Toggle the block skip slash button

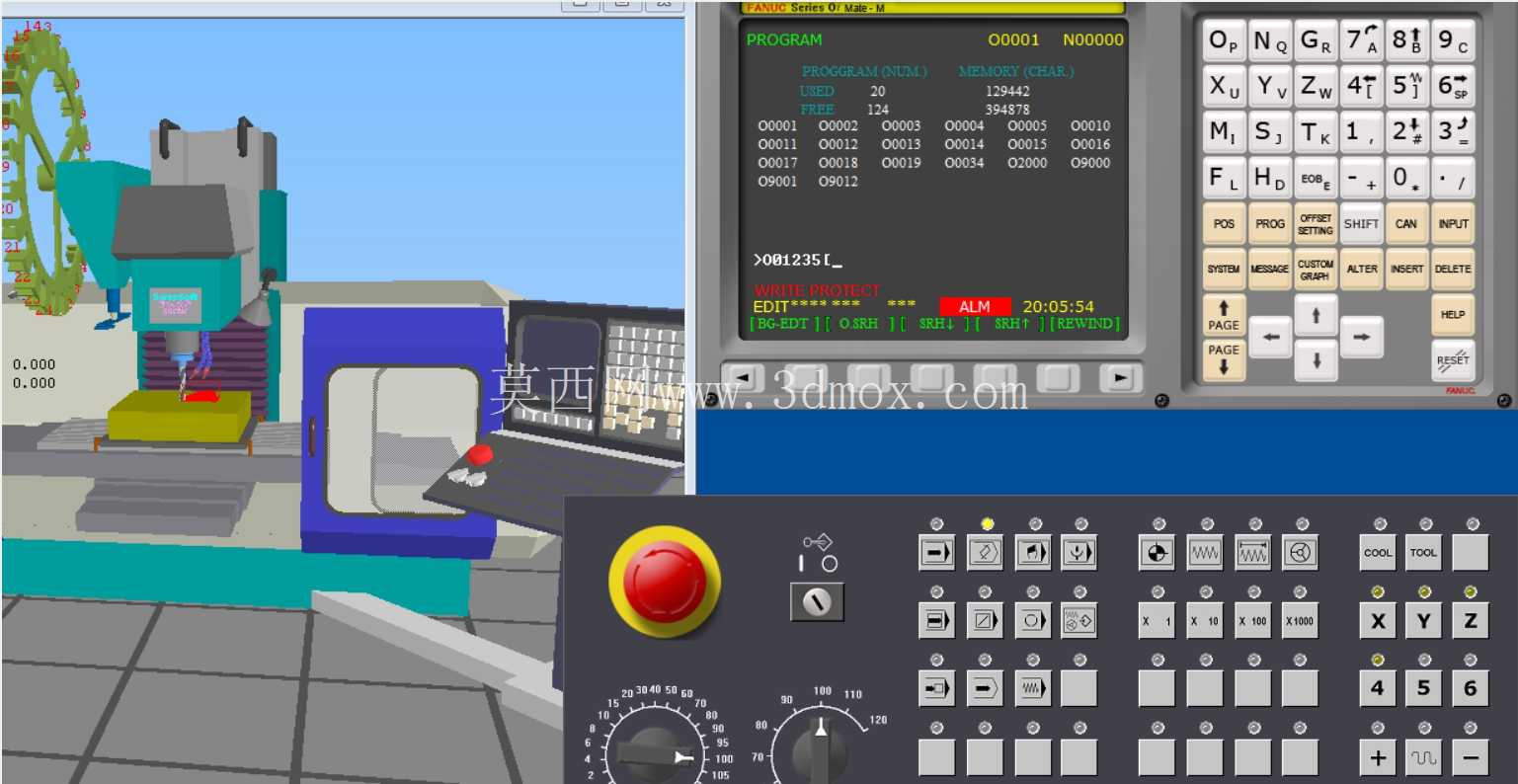tap(985, 621)
